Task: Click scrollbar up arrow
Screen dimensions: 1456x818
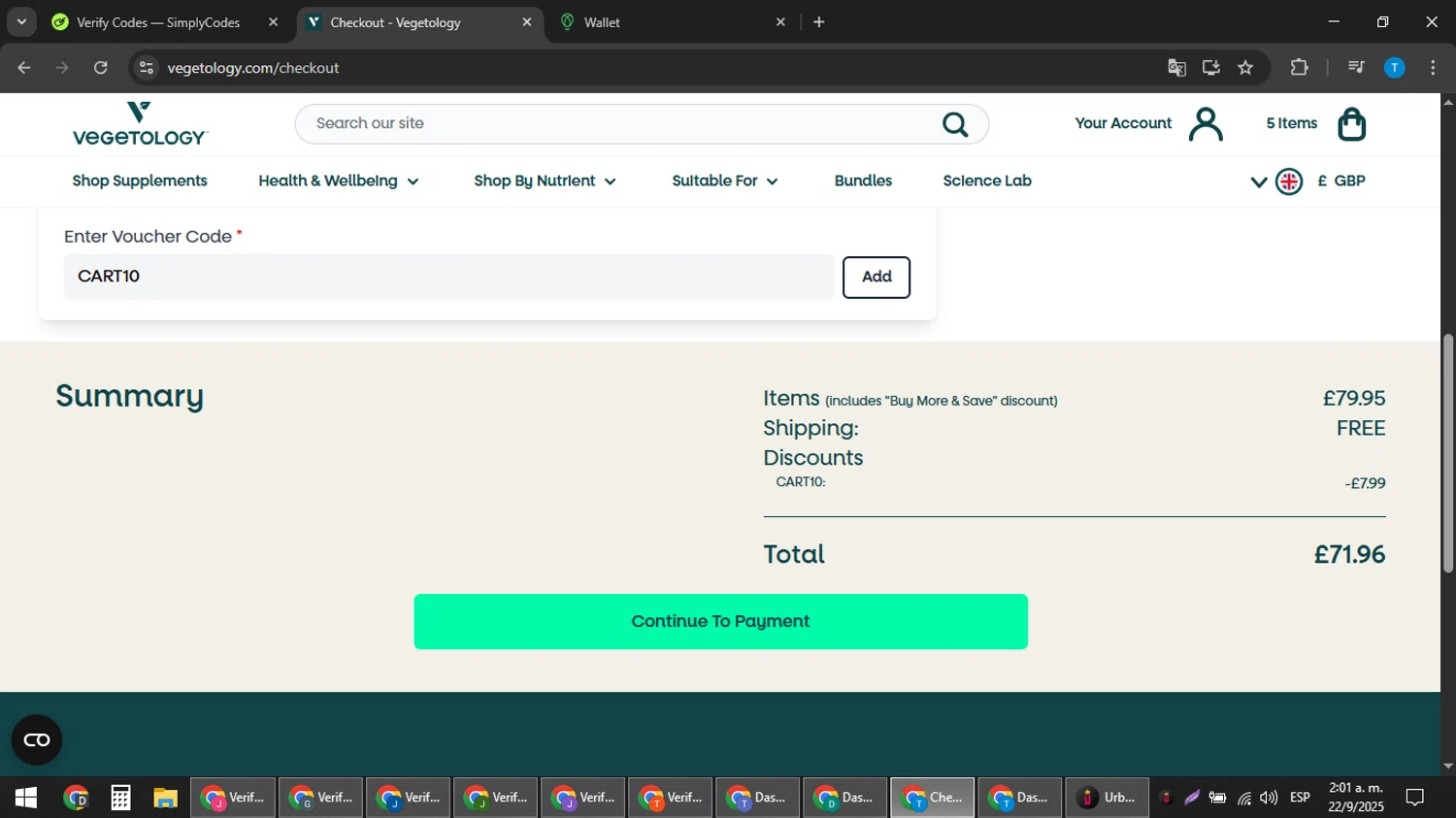Action: [x=1448, y=101]
